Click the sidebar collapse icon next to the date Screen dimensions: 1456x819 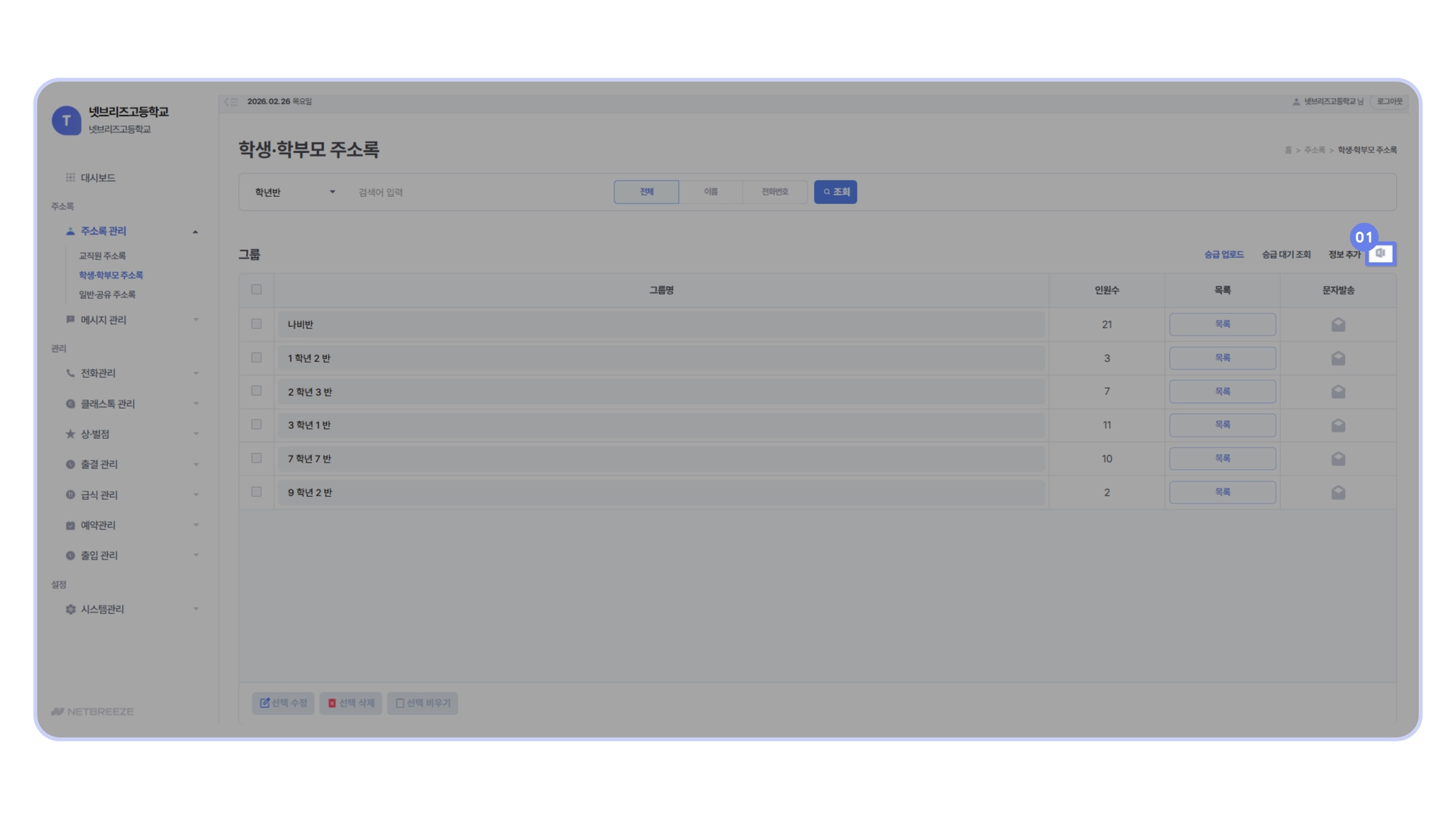coord(231,102)
